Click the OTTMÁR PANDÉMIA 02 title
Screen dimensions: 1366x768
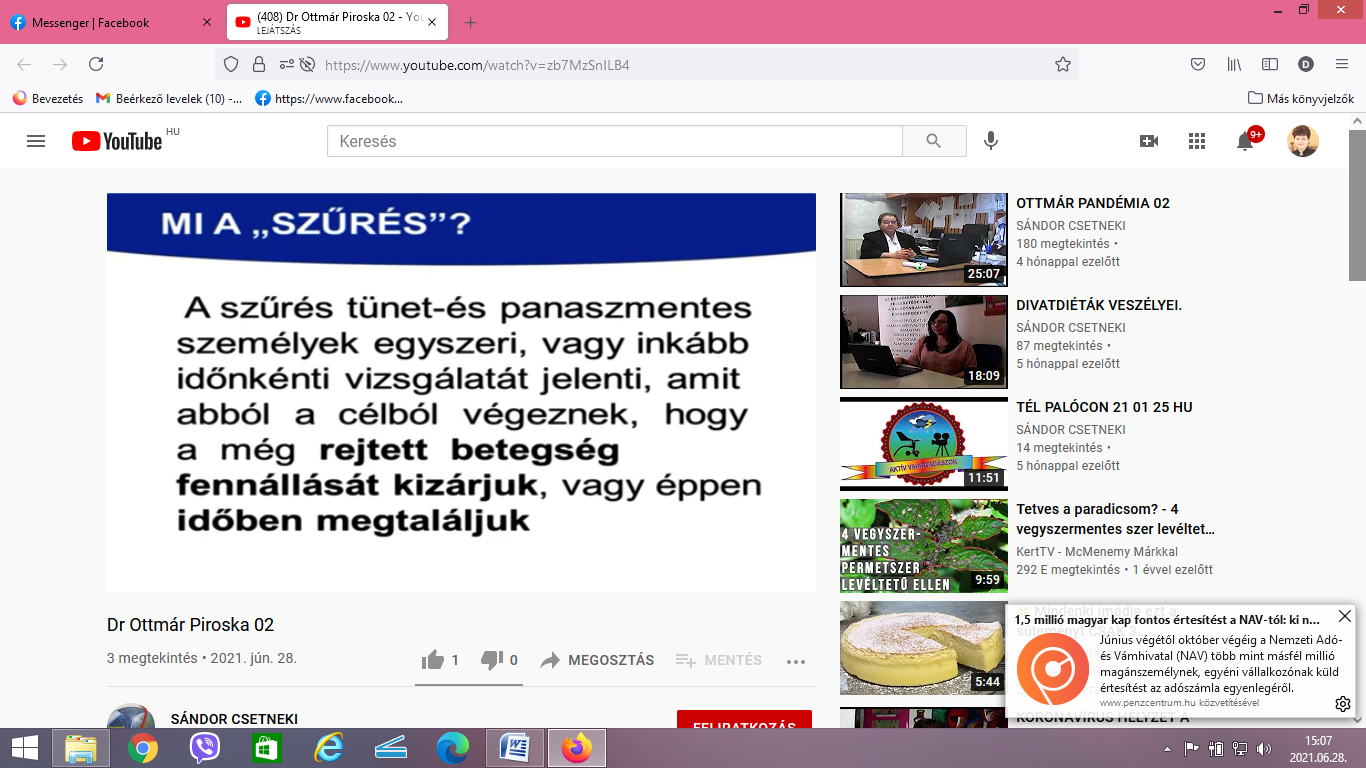[1093, 203]
